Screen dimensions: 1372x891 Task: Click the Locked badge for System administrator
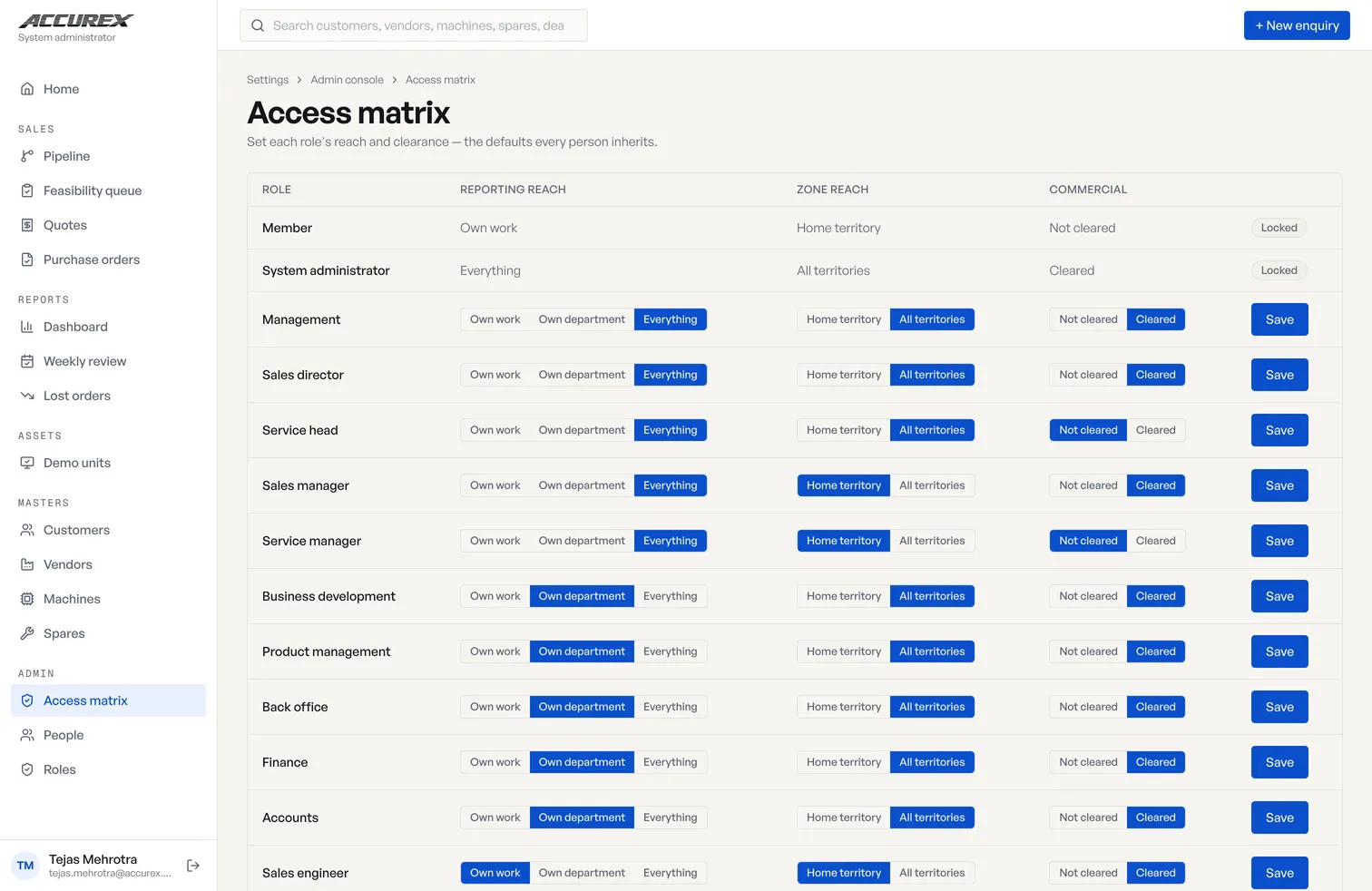click(1279, 270)
